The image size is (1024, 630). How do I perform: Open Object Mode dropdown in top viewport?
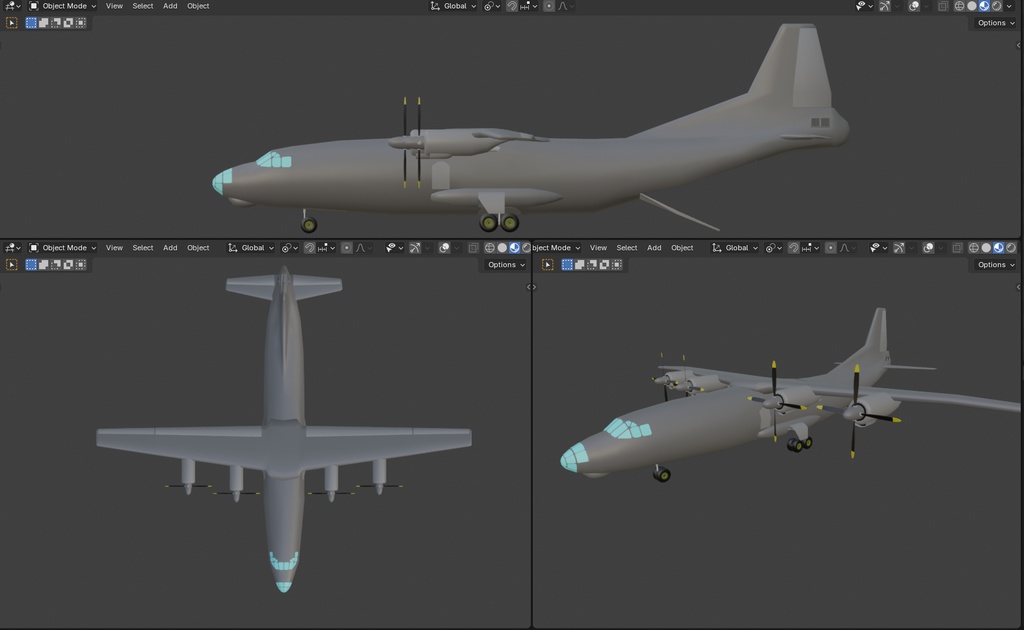click(62, 6)
